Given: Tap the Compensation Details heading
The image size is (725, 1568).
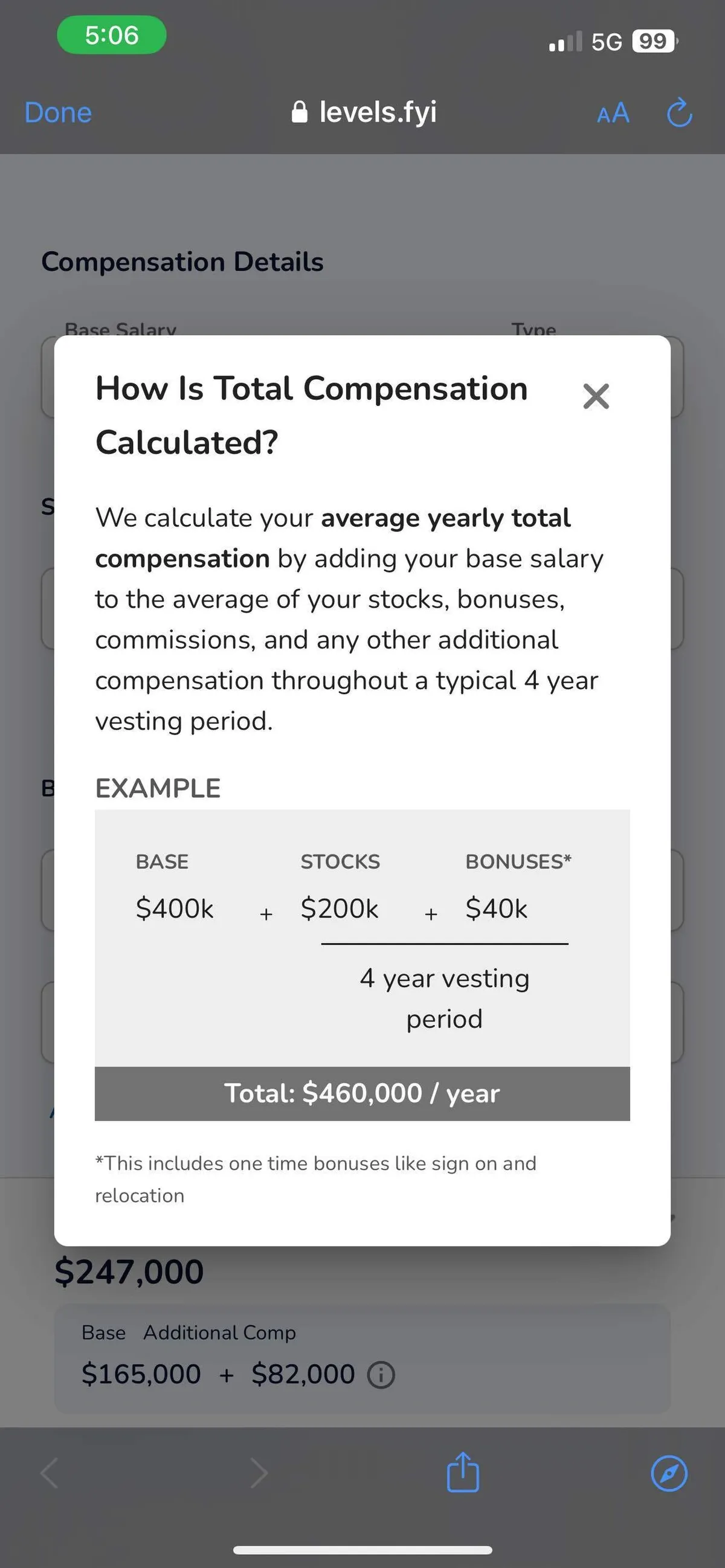Looking at the screenshot, I should point(182,262).
